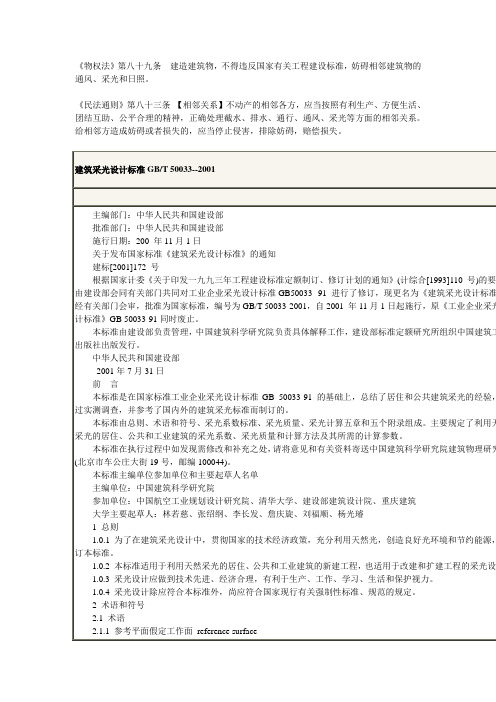Click the 2.1 术语 subheading
Viewport: 496px width, 702px height.
109,618
